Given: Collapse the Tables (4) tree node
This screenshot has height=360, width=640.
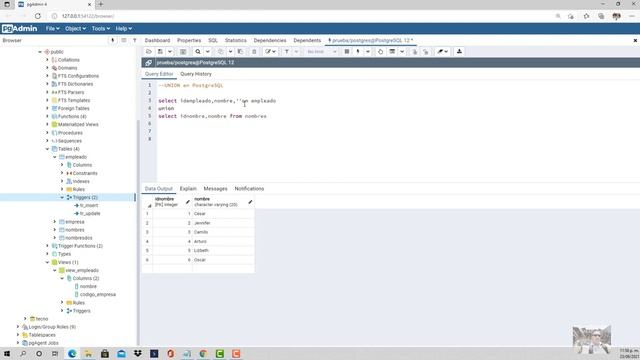Looking at the screenshot, I should pos(47,149).
